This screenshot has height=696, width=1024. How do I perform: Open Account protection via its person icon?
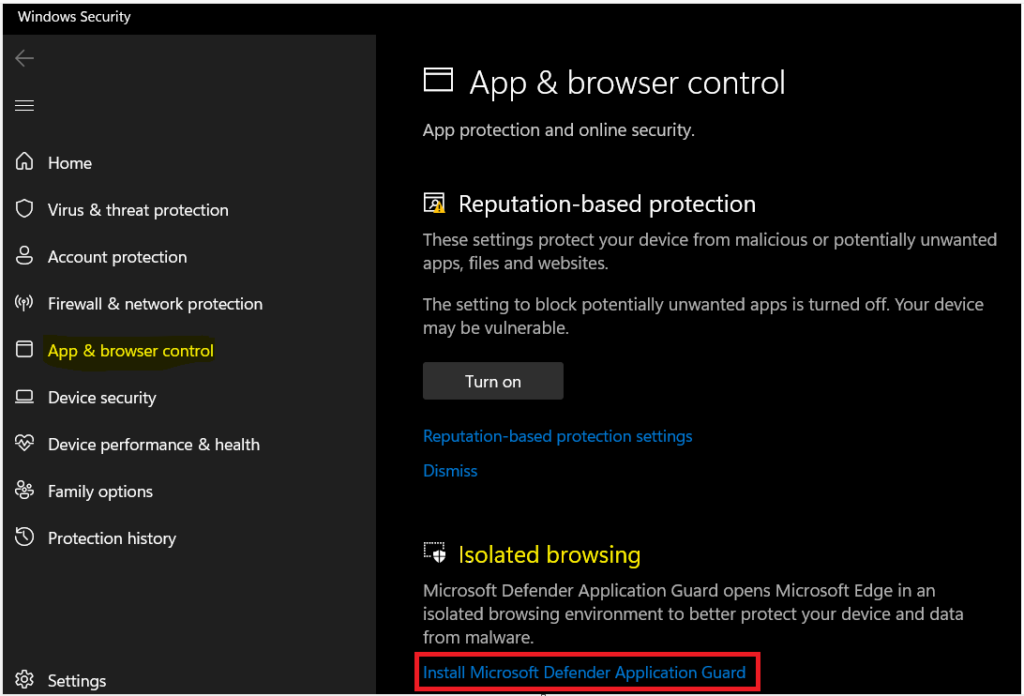coord(25,256)
